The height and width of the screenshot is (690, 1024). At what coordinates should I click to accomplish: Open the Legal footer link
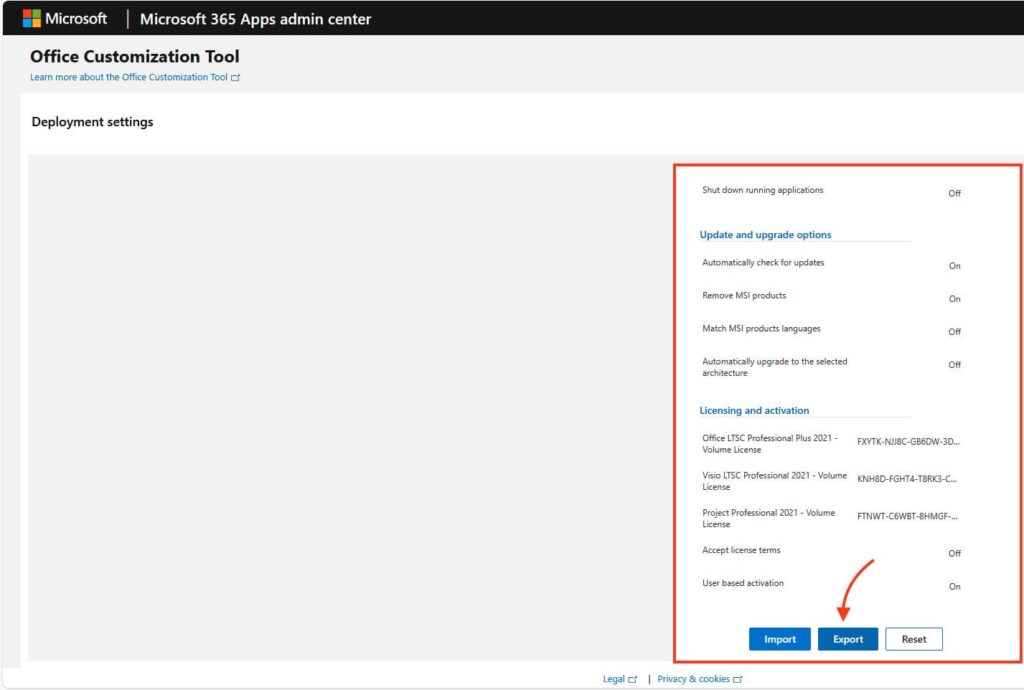614,679
